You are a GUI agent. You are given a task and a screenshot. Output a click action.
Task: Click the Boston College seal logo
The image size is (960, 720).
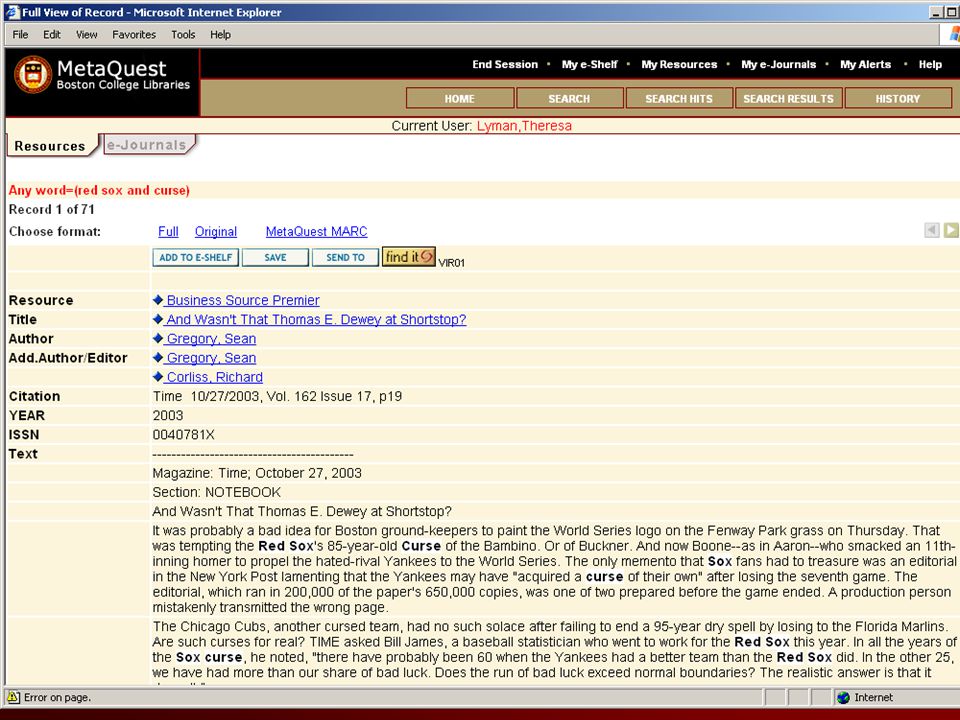33,75
